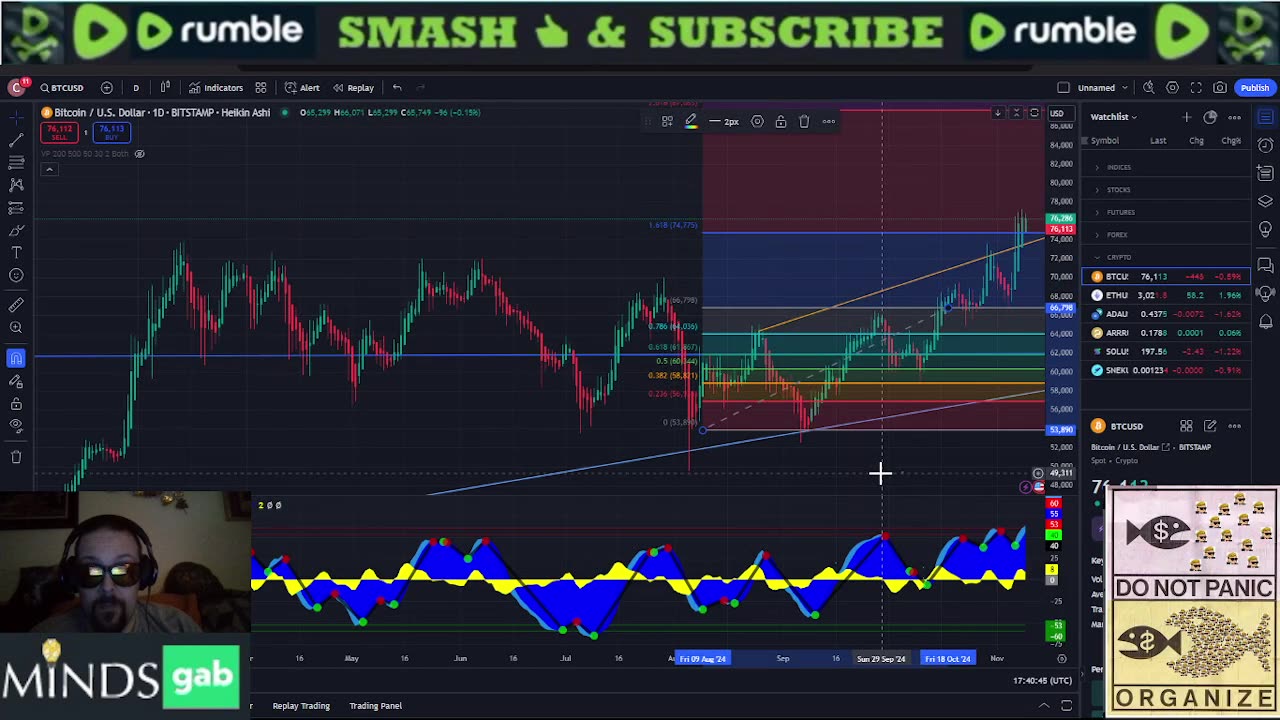1280x720 pixels.
Task: Select SOLUSD row in watchlist
Action: 1166,352
